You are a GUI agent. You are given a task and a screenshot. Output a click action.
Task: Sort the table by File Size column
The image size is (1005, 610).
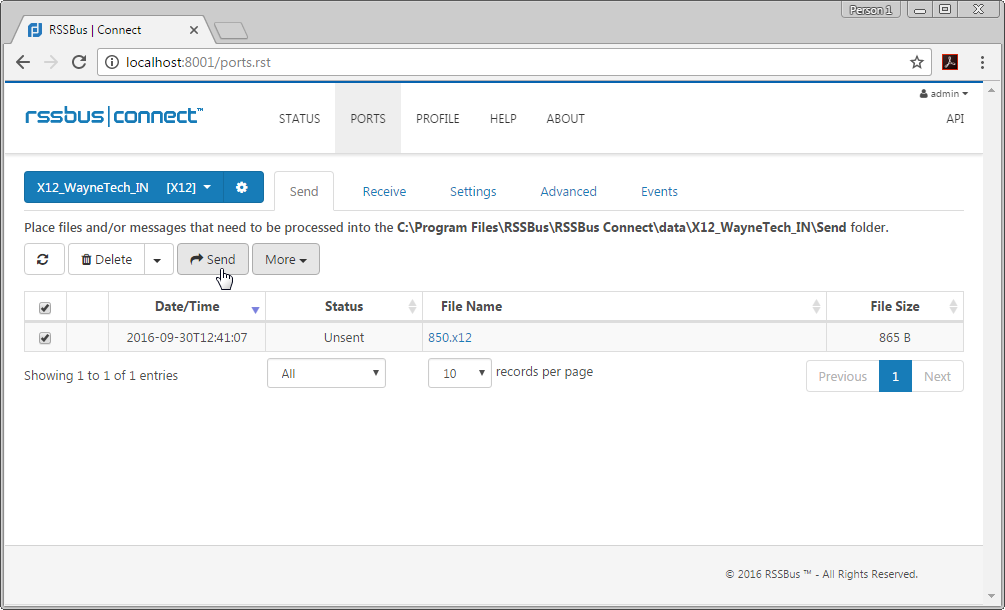coord(895,306)
